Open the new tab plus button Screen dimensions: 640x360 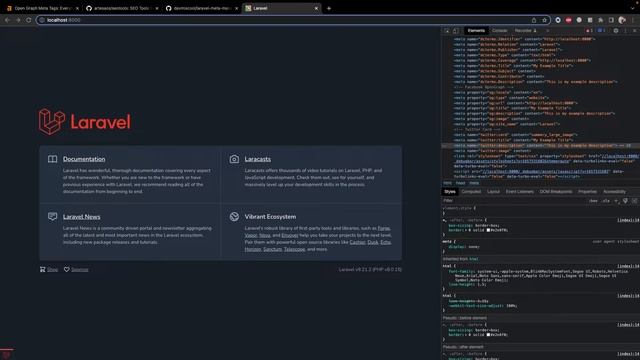click(329, 8)
